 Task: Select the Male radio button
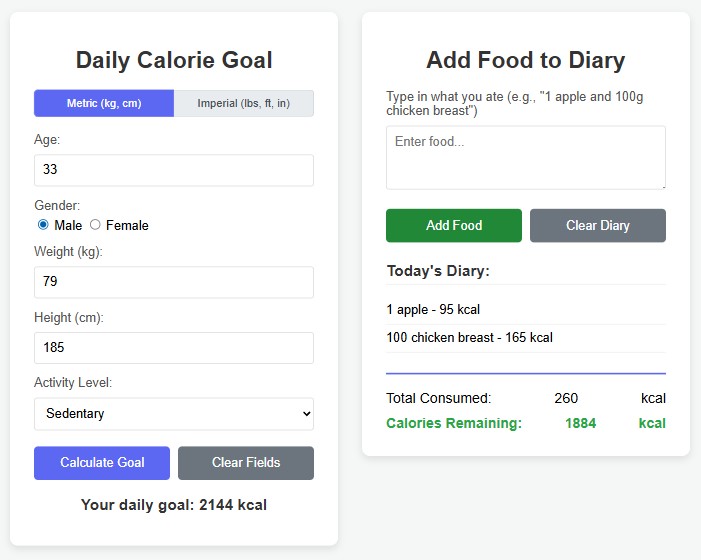click(x=43, y=224)
